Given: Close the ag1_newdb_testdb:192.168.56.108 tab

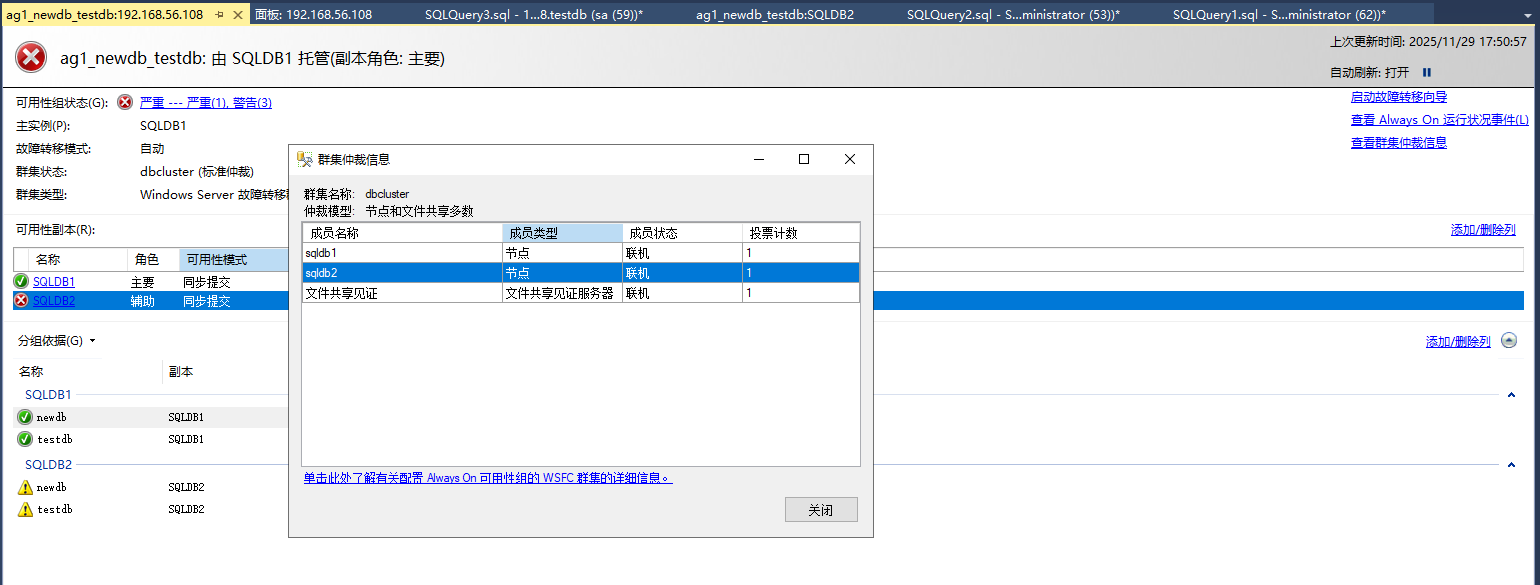Looking at the screenshot, I should tap(240, 15).
